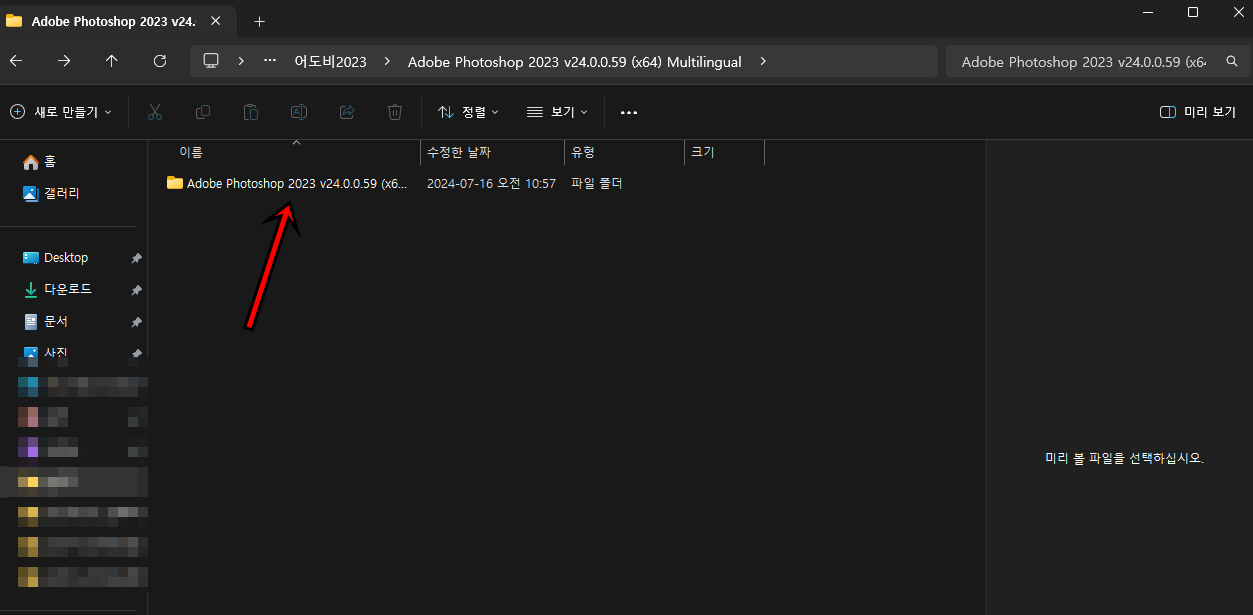Screen dimensions: 1253x615
Task: Refresh the current folder view
Action: [160, 61]
